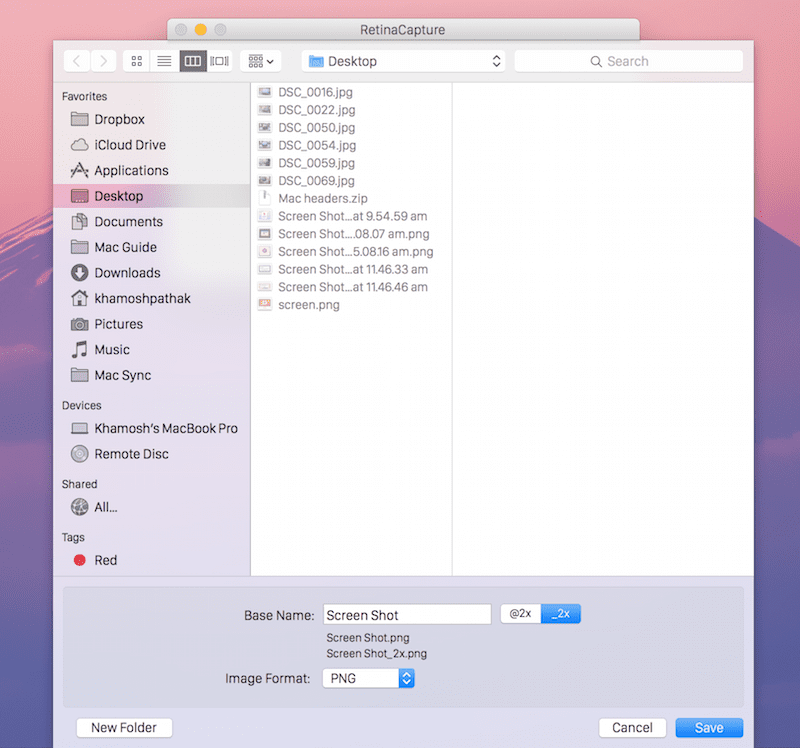This screenshot has width=800, height=748.
Task: Click the red tag dot
Action: point(80,560)
